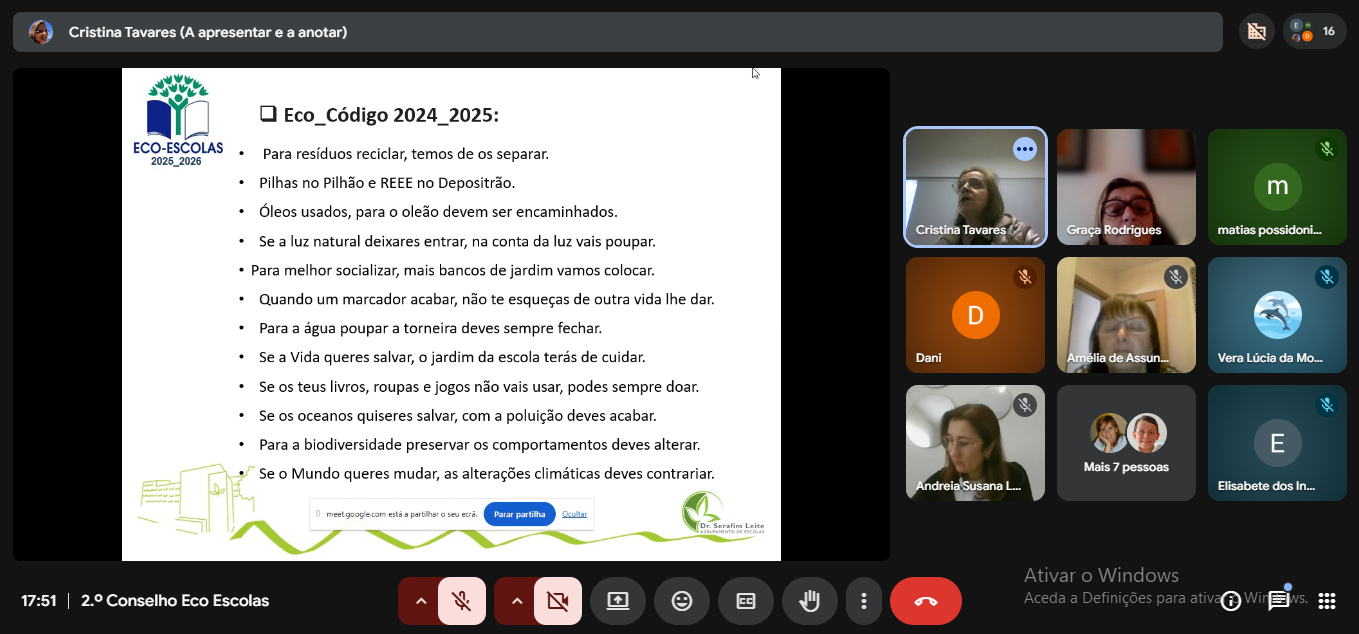This screenshot has width=1359, height=634.
Task: Open present screen button
Action: click(618, 601)
